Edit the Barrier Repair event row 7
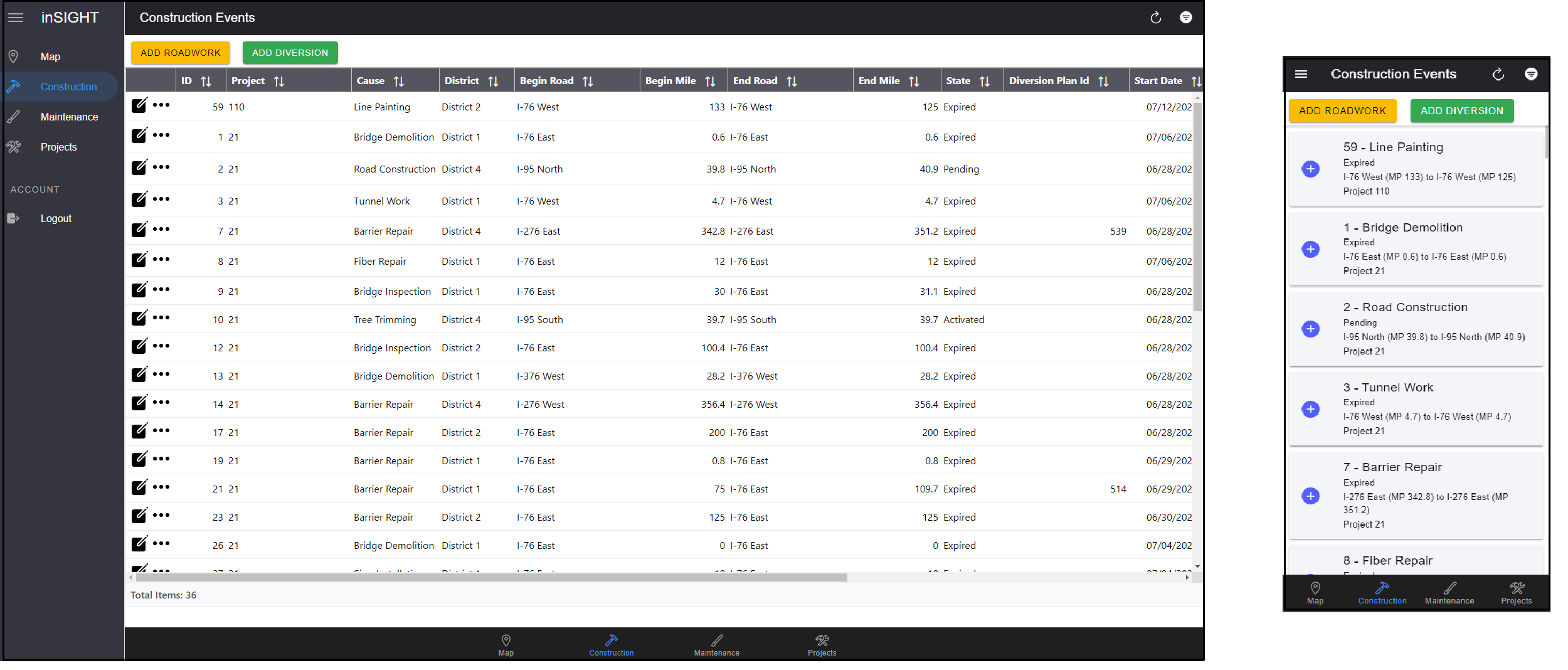The height and width of the screenshot is (670, 1568). click(x=139, y=229)
